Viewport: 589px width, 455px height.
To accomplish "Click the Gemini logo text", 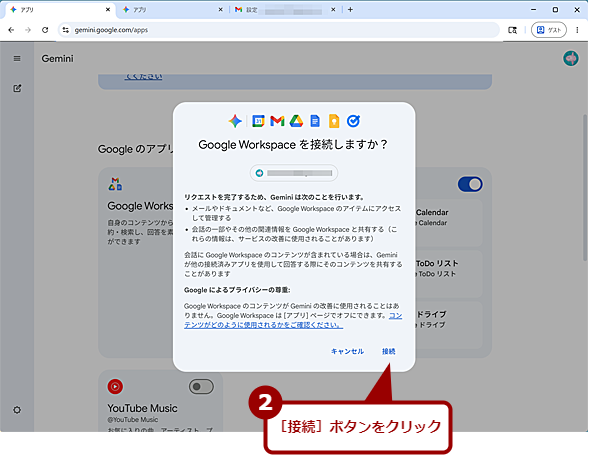I will pos(57,59).
